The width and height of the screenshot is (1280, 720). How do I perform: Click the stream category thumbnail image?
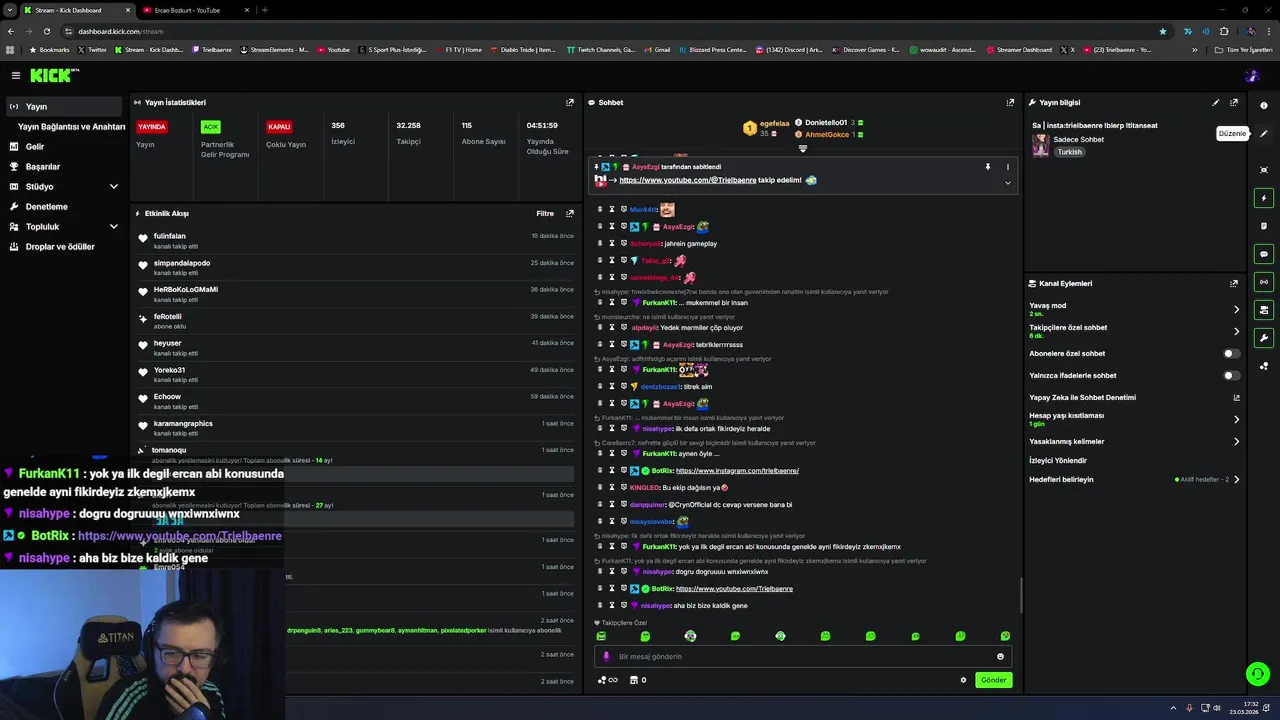(1041, 146)
